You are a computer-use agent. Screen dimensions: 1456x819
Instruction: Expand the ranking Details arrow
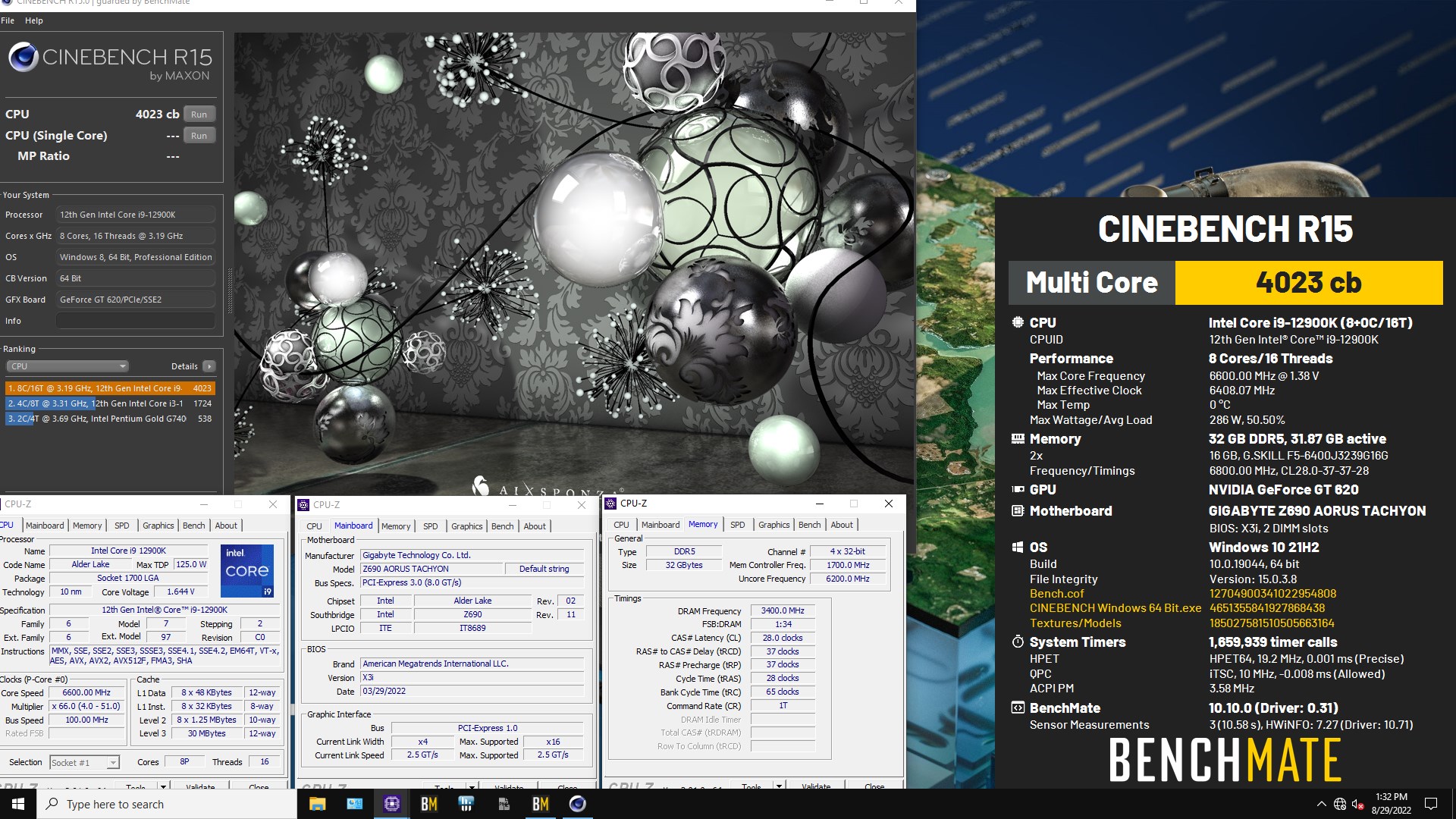(209, 366)
